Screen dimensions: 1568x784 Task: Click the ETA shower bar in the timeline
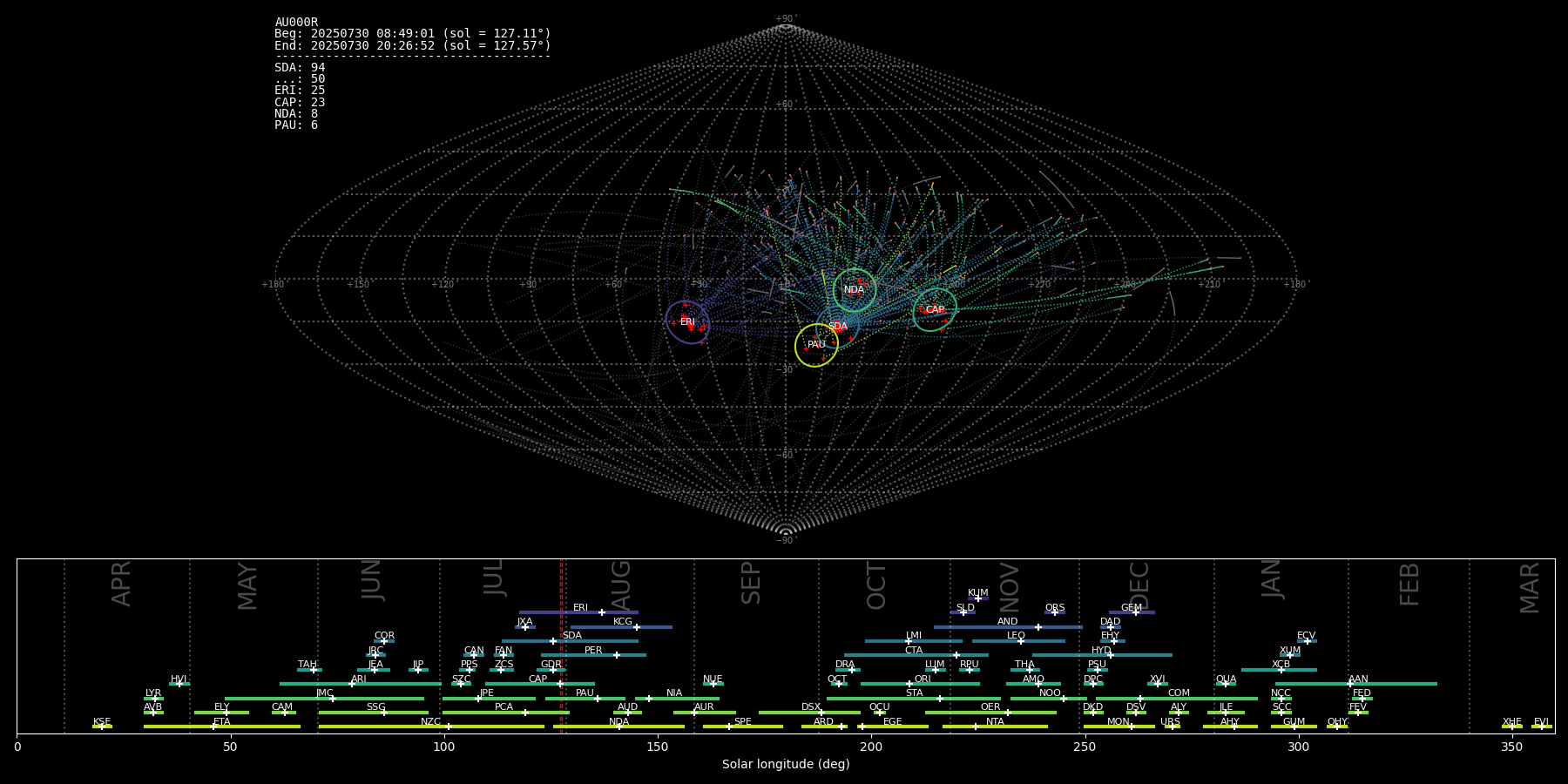222,727
